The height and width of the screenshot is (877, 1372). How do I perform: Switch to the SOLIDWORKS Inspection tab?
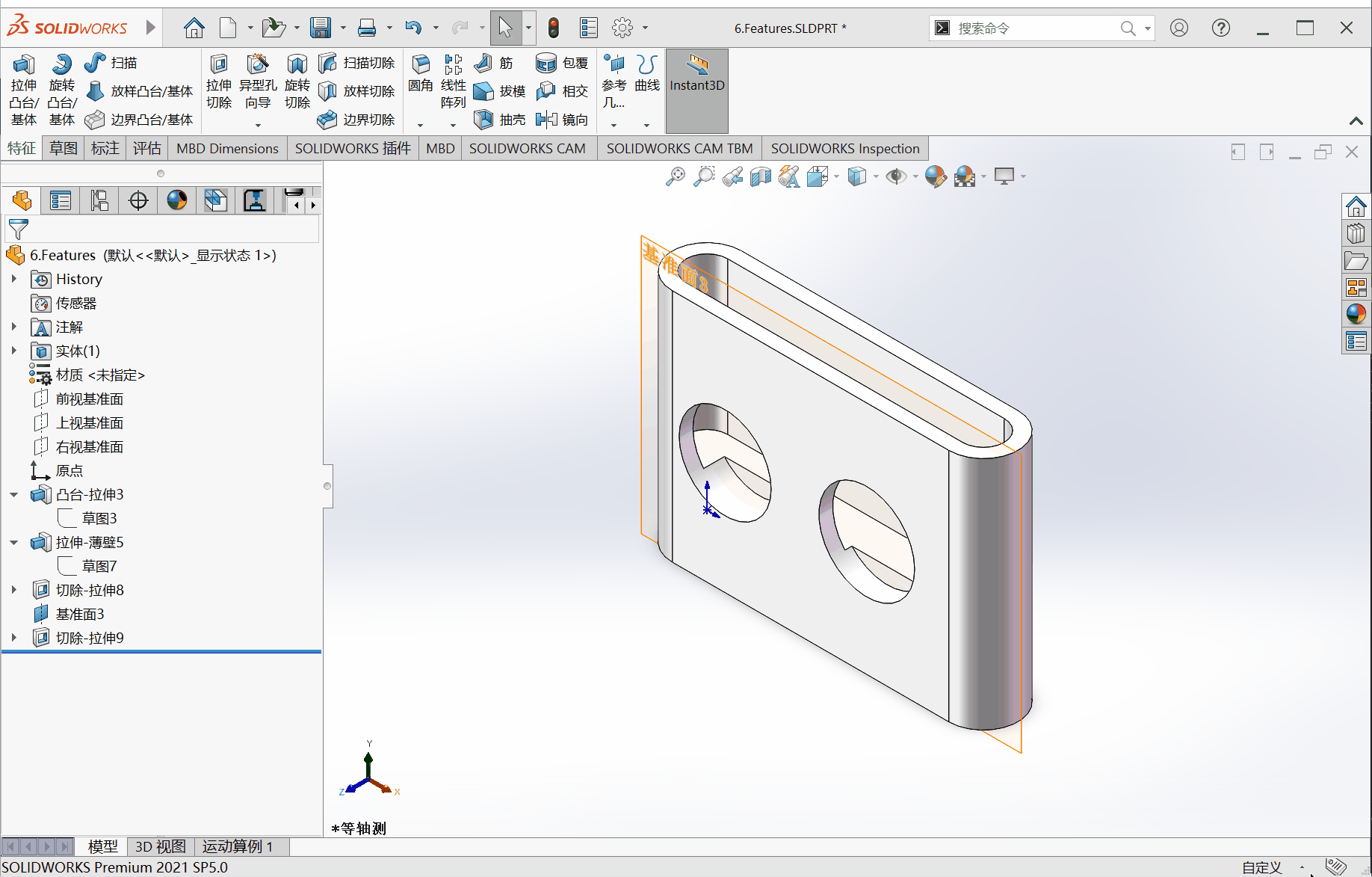pyautogui.click(x=845, y=148)
